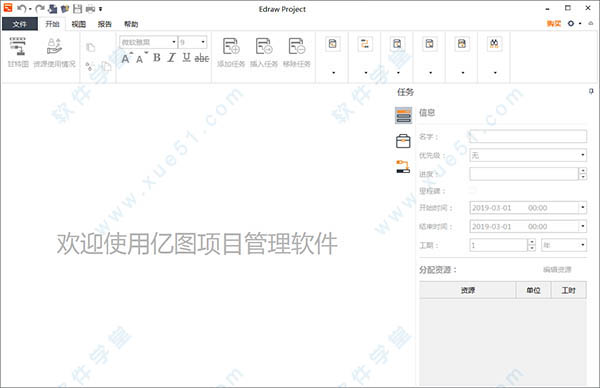Click the increase font size A icon
This screenshot has width=600, height=388.
[127, 58]
